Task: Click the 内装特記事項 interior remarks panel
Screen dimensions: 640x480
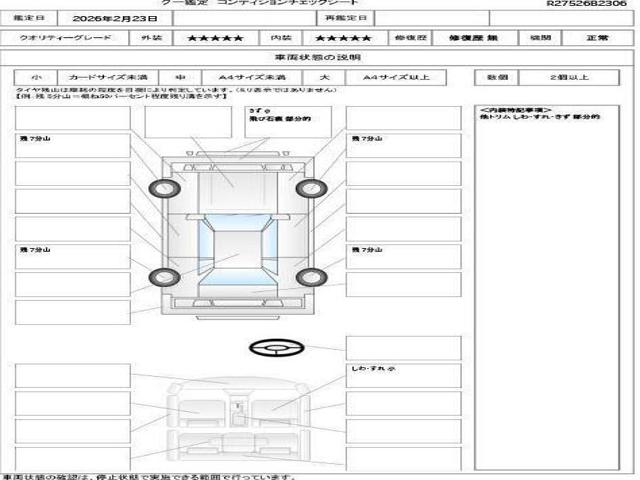Action: [547, 288]
